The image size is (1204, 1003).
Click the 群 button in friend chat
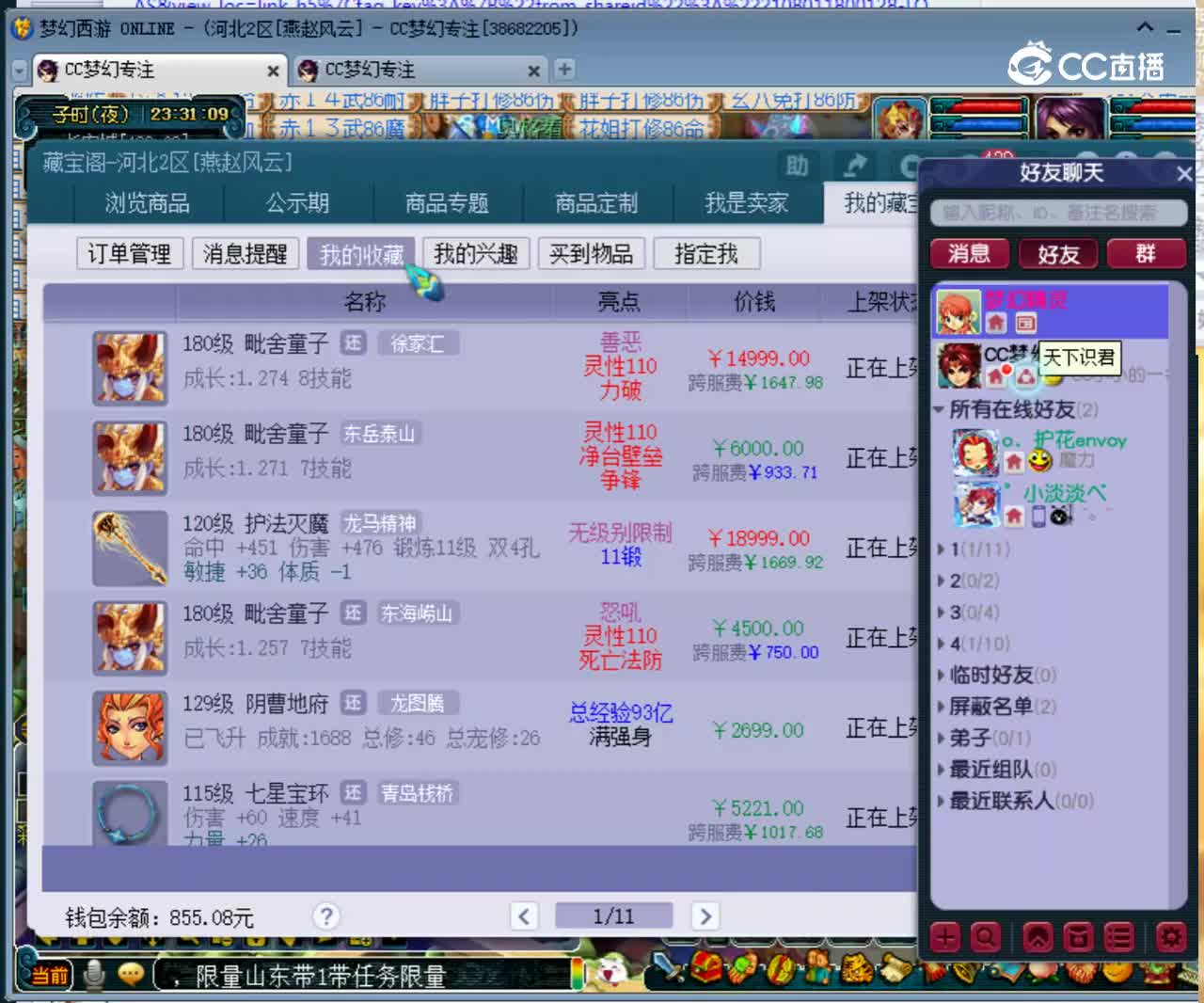coord(1146,253)
